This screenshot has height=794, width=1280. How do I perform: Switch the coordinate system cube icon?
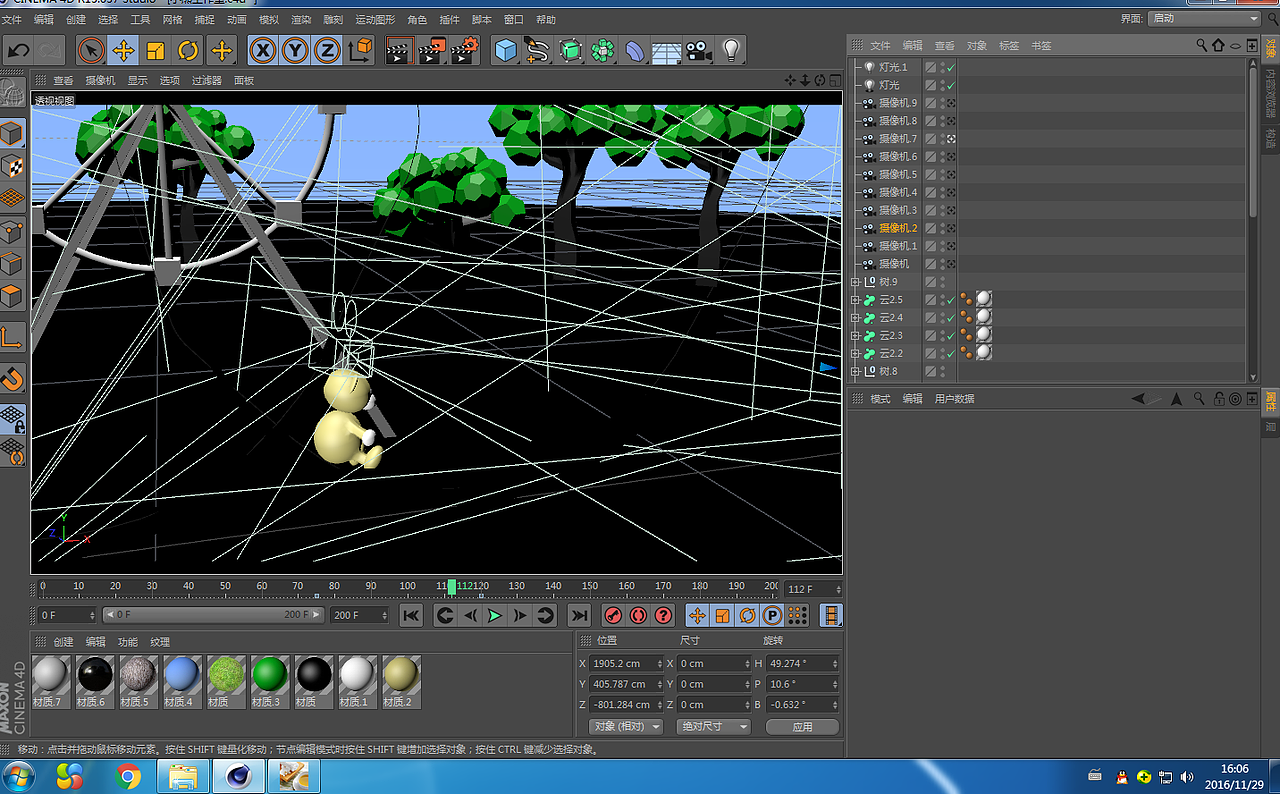pyautogui.click(x=361, y=50)
